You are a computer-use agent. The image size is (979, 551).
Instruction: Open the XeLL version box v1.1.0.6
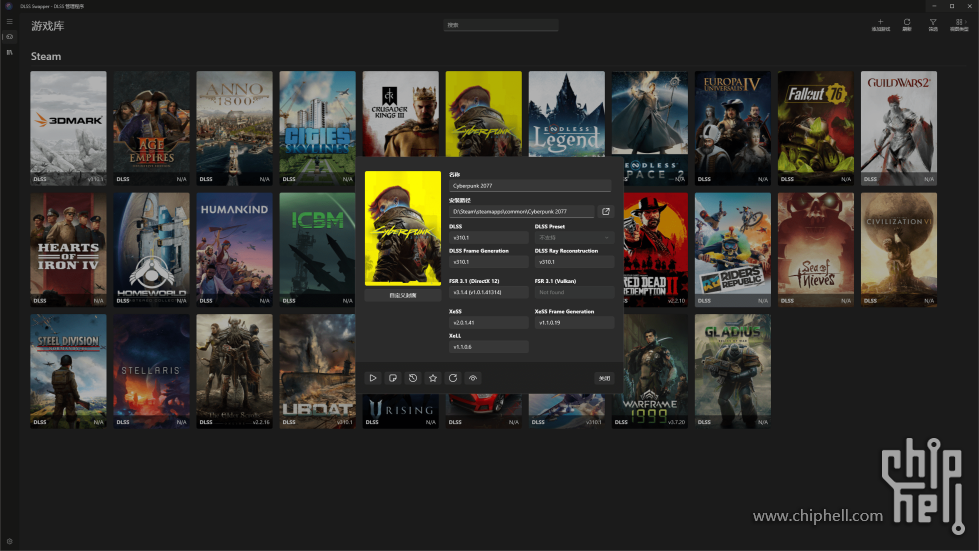(x=488, y=347)
